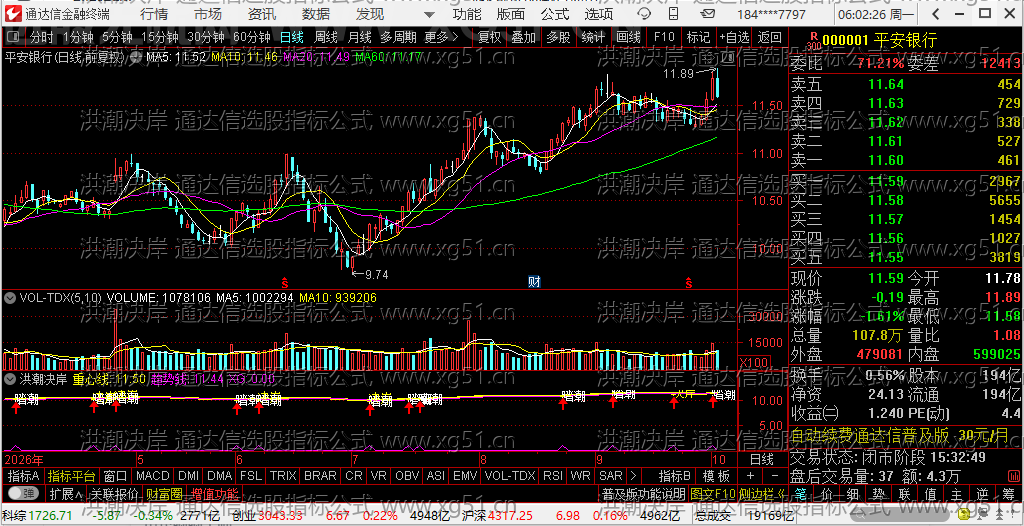Open 图文F10 link
This screenshot has width=1024, height=526.
[x=712, y=493]
